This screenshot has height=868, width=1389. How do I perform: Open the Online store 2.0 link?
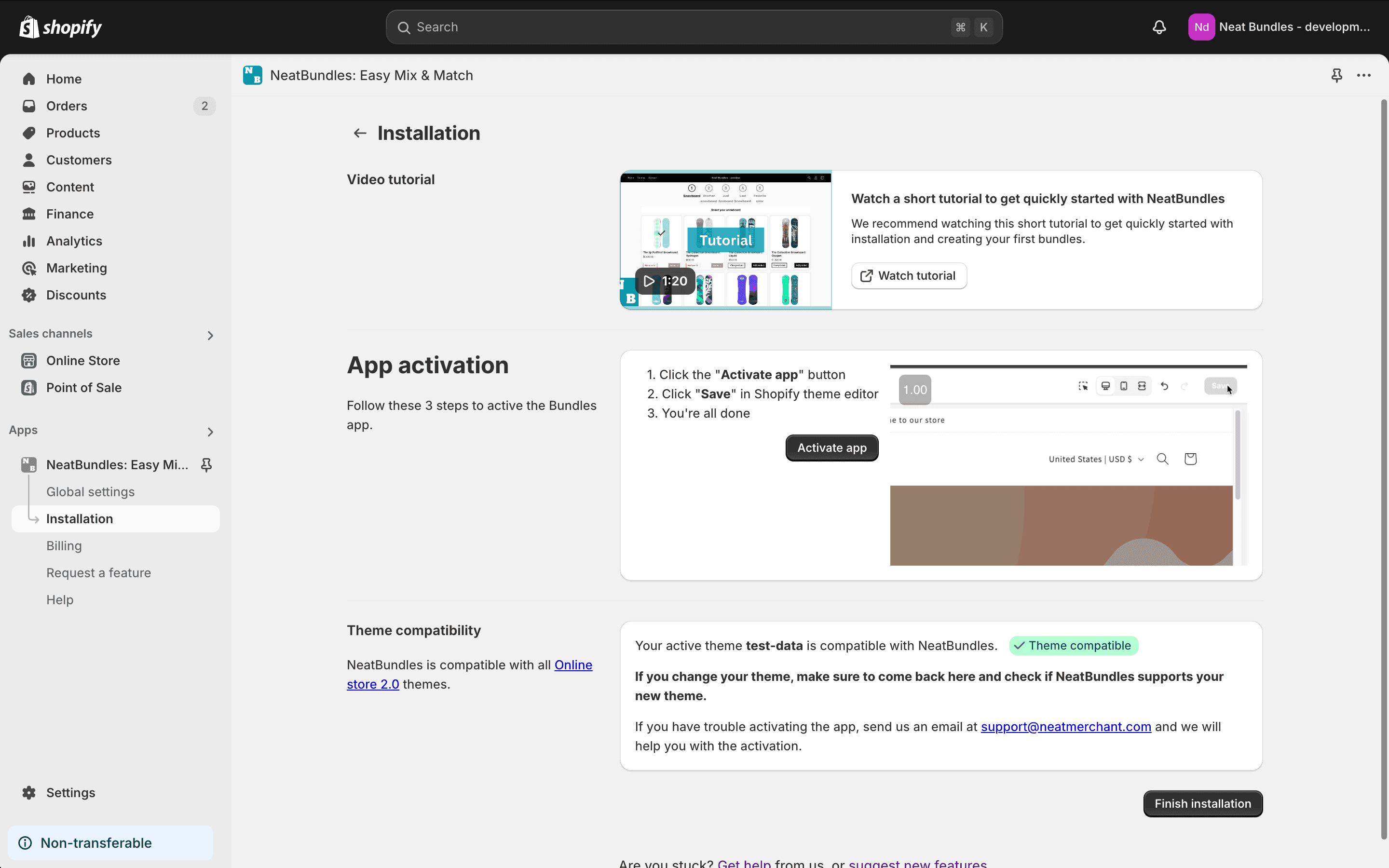[469, 675]
